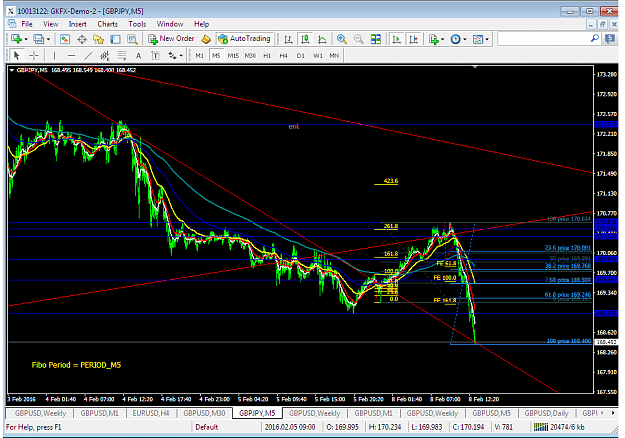Viewport: 625px width, 438px height.
Task: Select the Fibonacci Retracement tool
Action: click(x=122, y=55)
